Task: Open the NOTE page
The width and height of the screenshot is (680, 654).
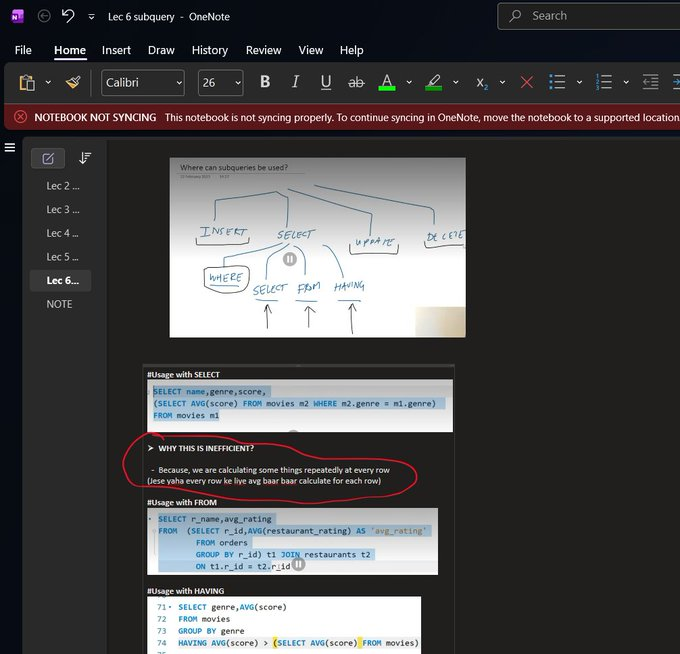Action: pos(59,304)
